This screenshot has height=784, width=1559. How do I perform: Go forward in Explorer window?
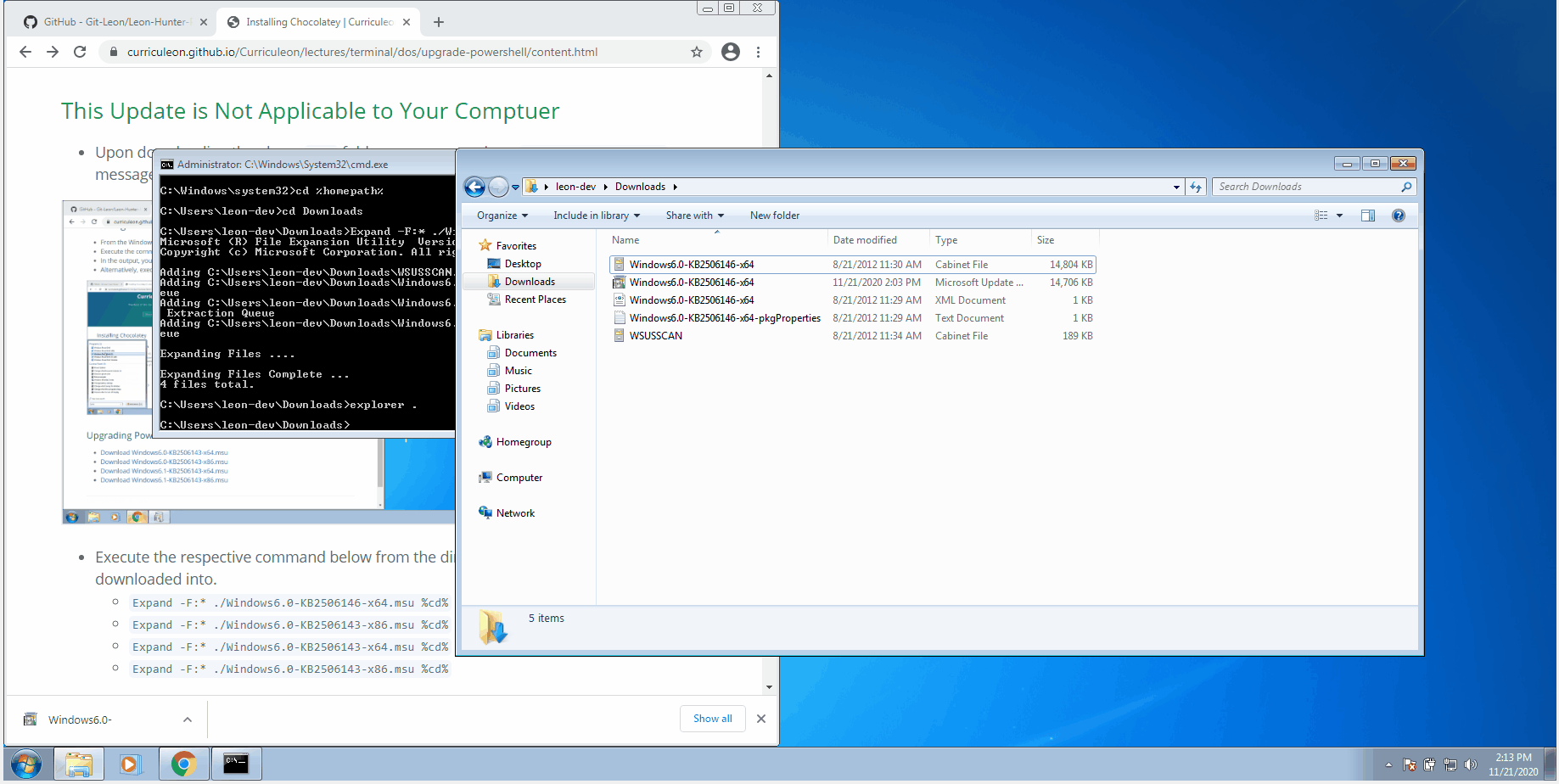(499, 187)
